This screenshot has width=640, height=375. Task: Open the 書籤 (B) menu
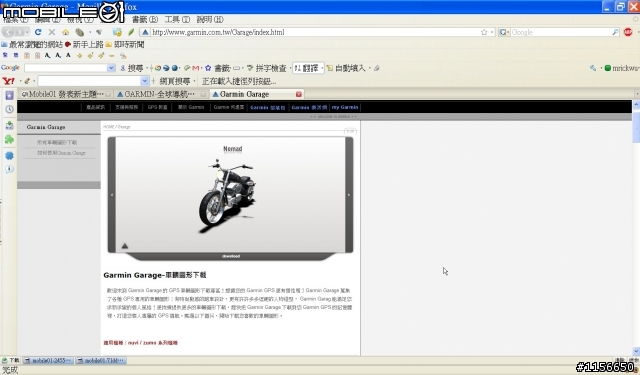click(x=145, y=20)
